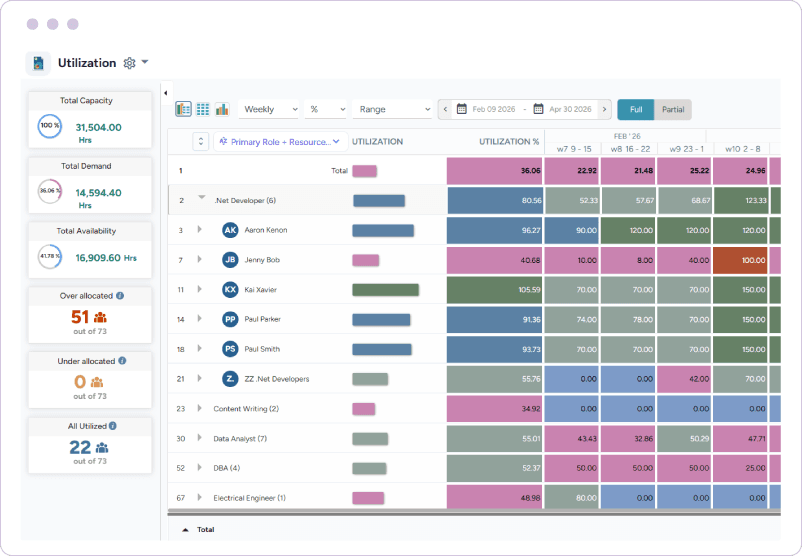Screen dimensions: 802x556
Task: Open the Utilization settings gear
Action: [129, 63]
